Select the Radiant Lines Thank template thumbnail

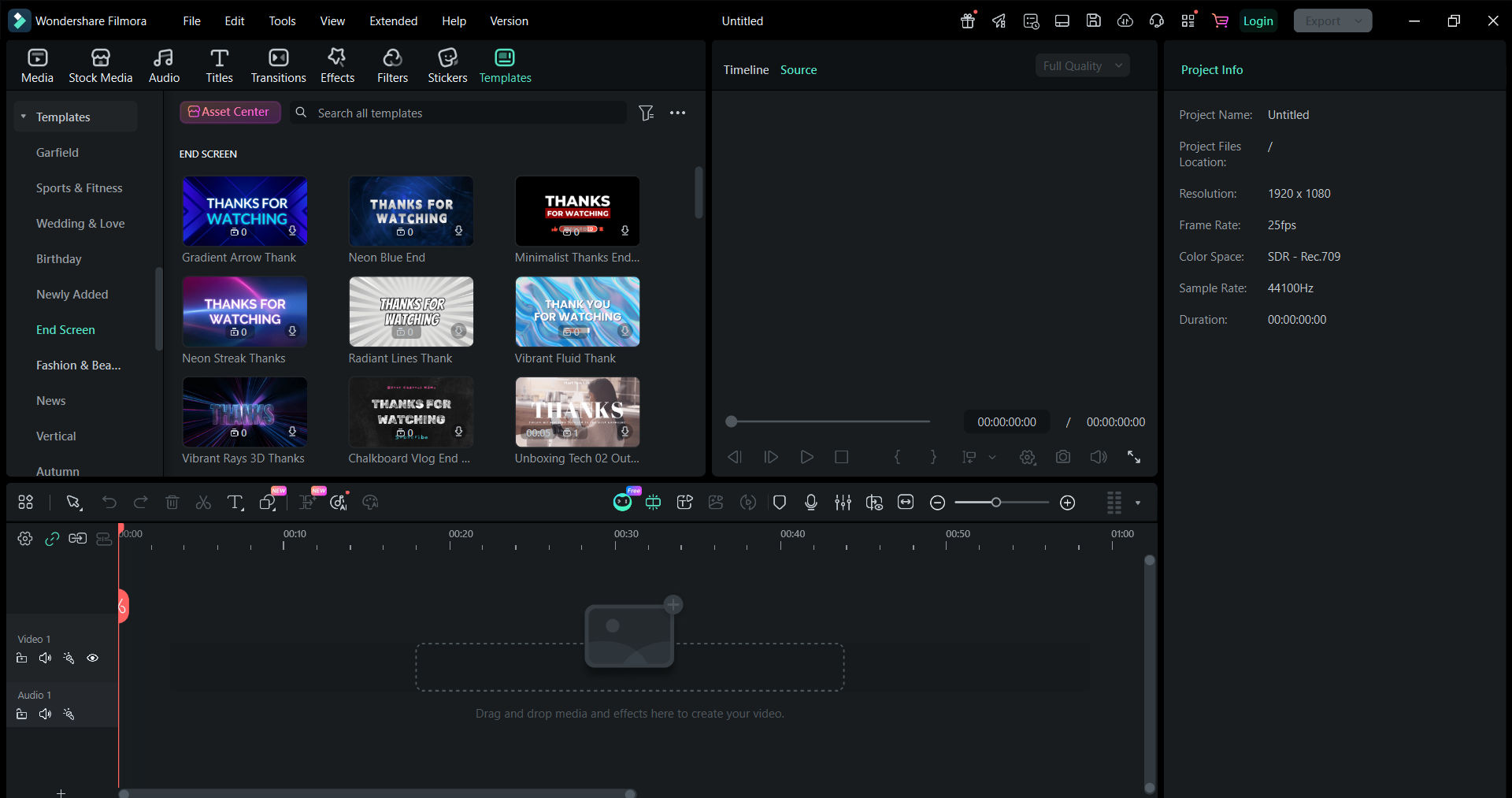pyautogui.click(x=411, y=311)
